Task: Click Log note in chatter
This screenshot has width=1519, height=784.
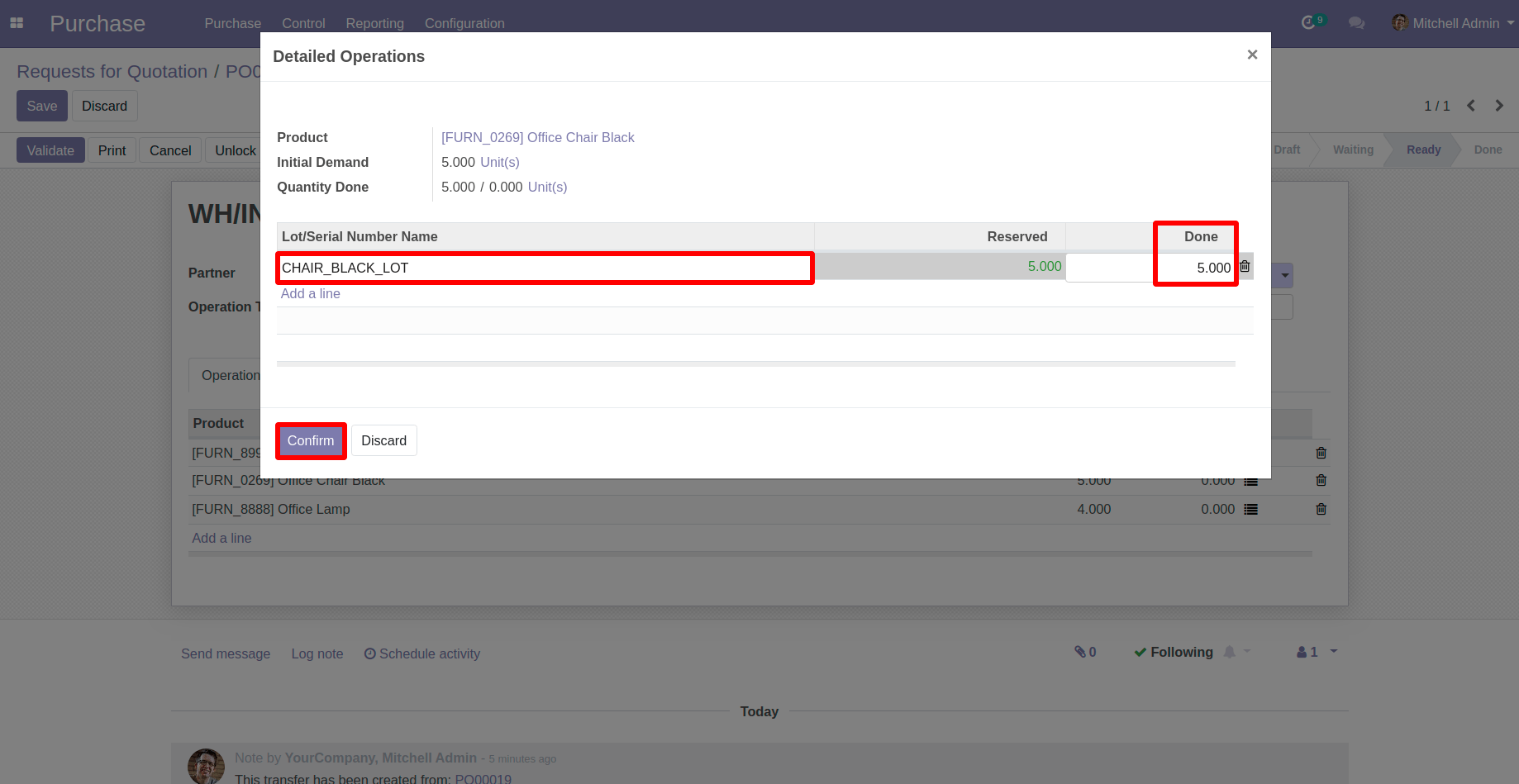Action: (317, 653)
